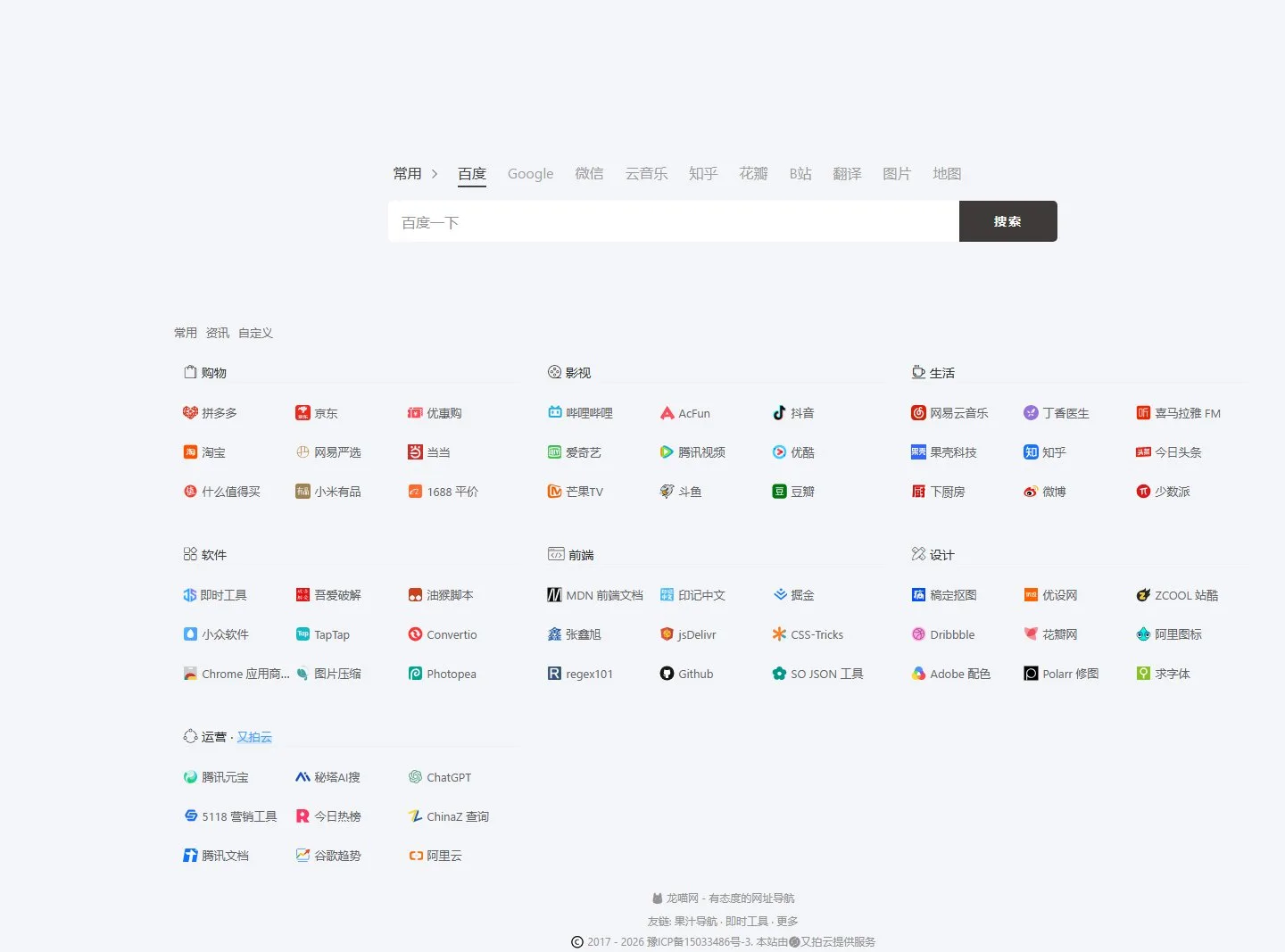Select the 百度 search tab
The width and height of the screenshot is (1285, 952).
pos(472,173)
